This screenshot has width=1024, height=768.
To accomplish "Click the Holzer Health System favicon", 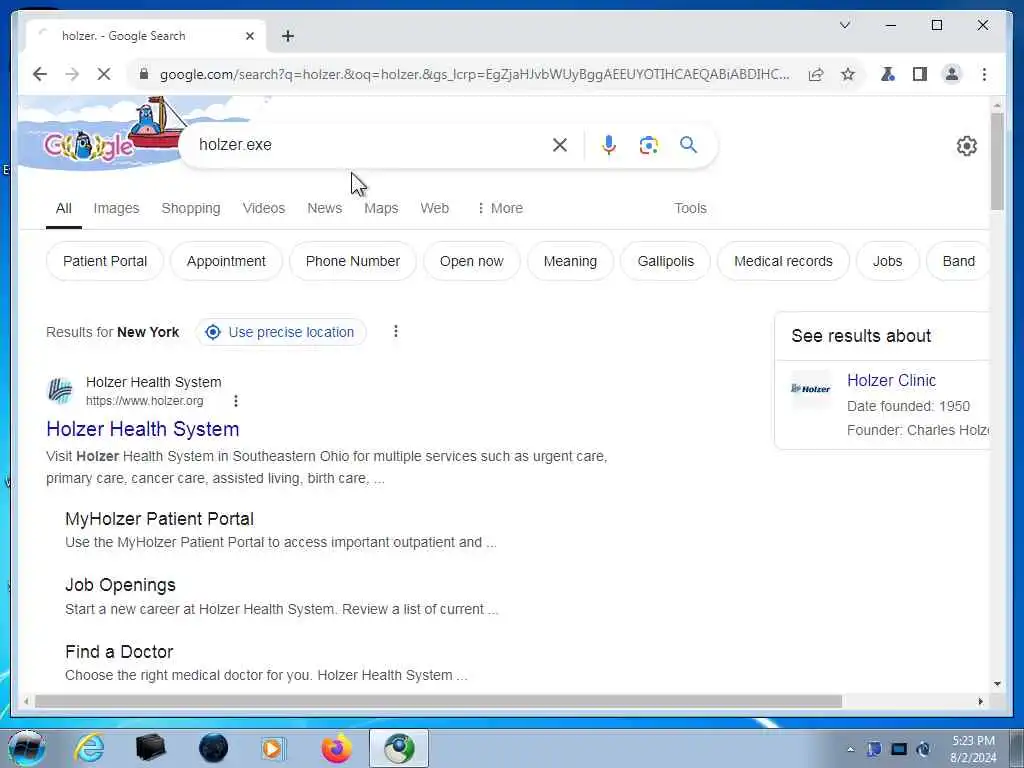I will click(x=60, y=391).
